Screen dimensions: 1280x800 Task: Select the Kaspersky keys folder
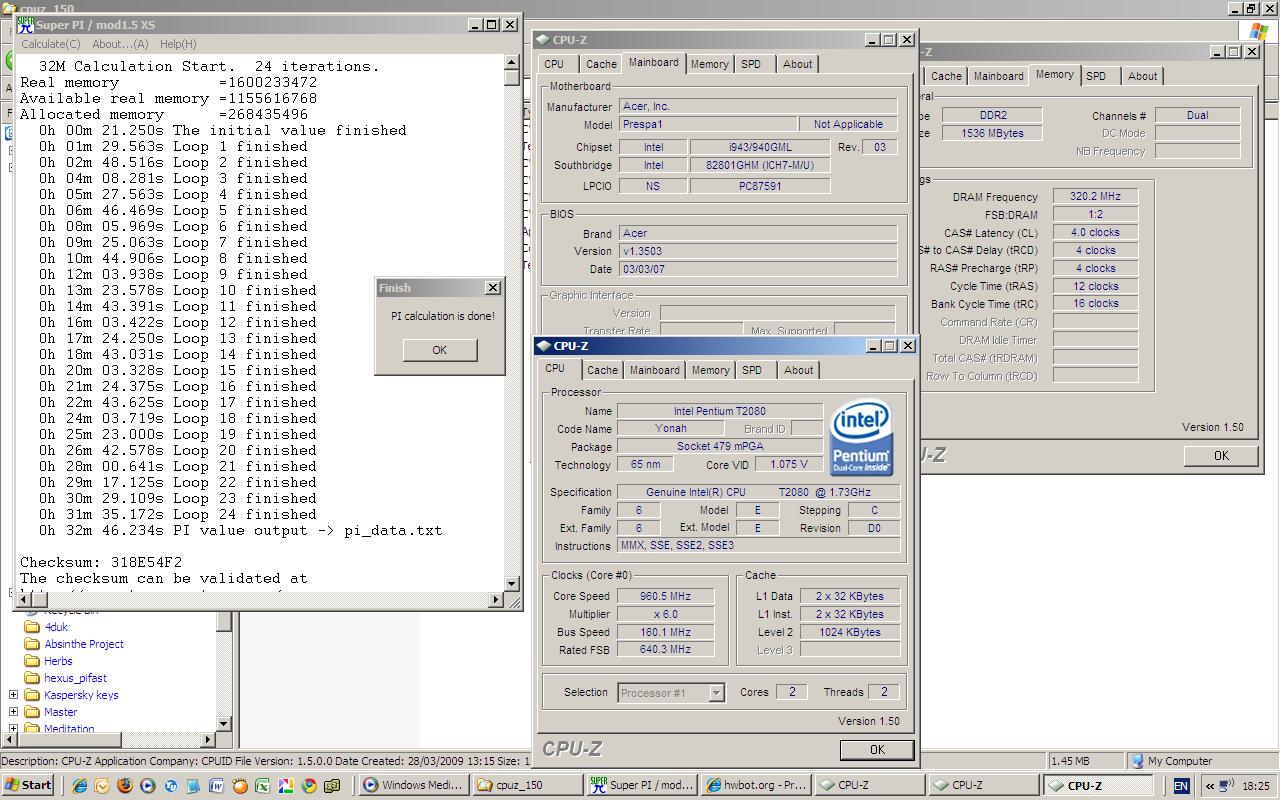coord(81,695)
